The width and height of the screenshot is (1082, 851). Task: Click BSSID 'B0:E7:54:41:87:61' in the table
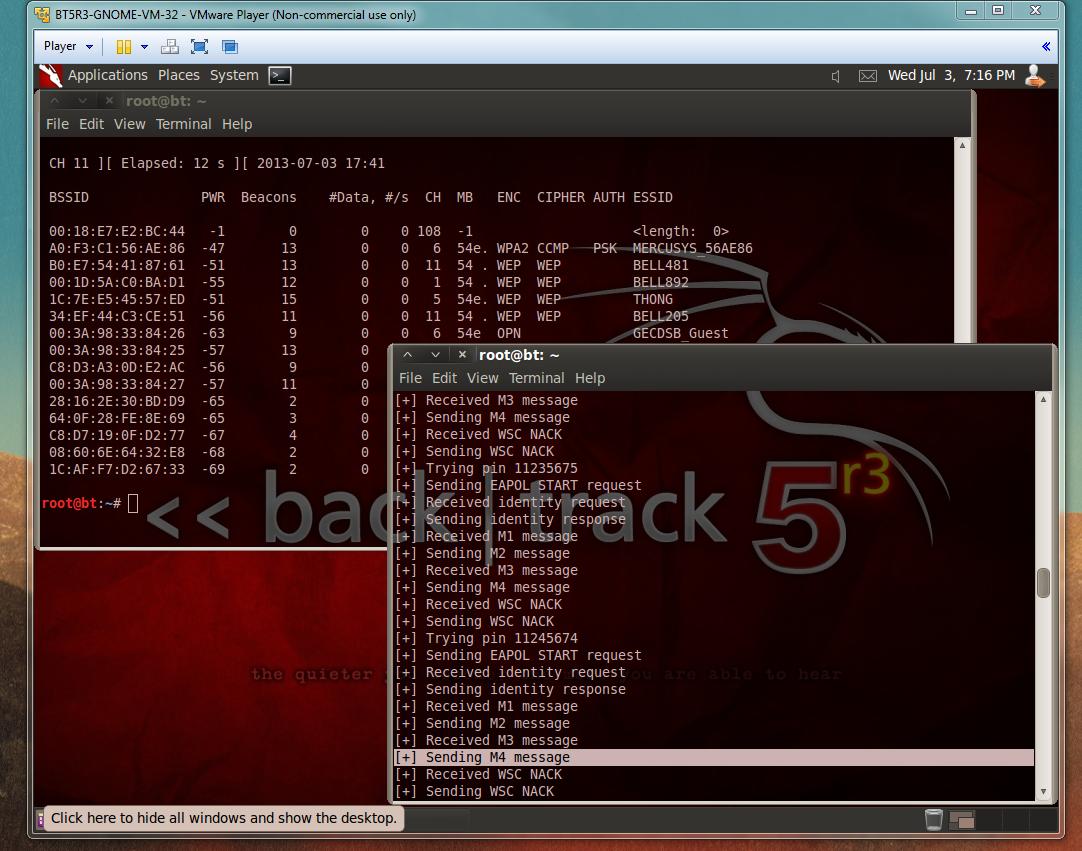117,265
